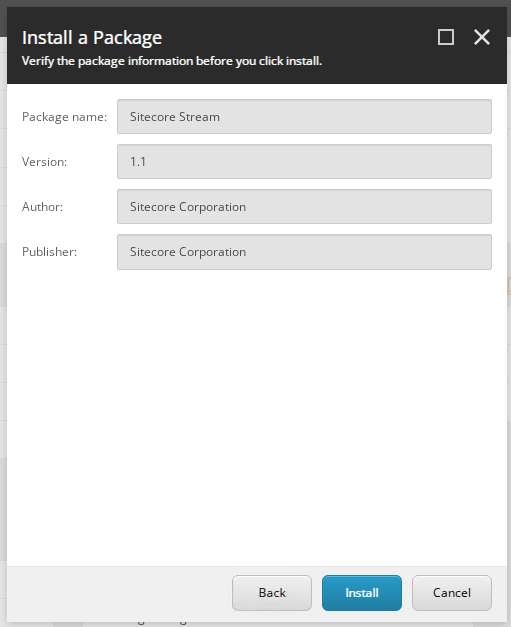Click the 'Version:' label
The width and height of the screenshot is (511, 627).
(x=44, y=162)
